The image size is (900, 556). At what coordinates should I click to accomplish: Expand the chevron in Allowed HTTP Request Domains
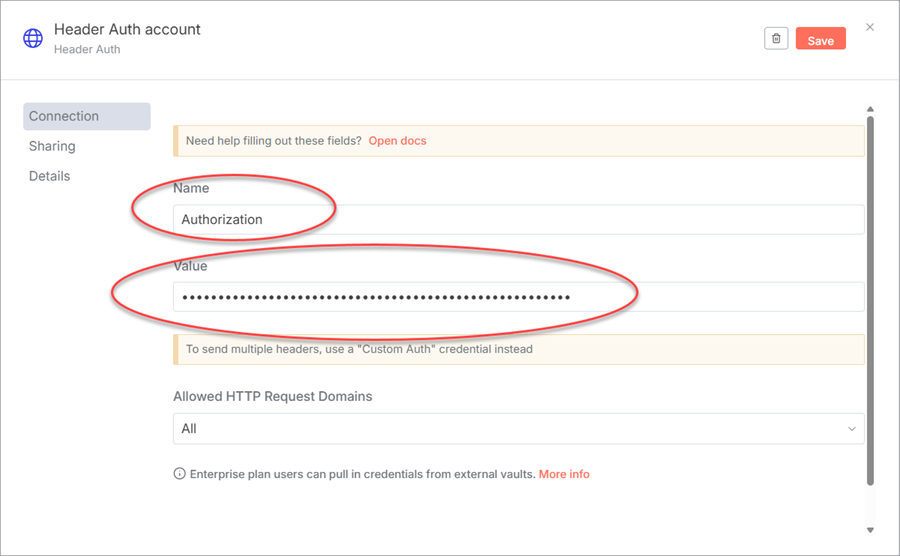852,429
